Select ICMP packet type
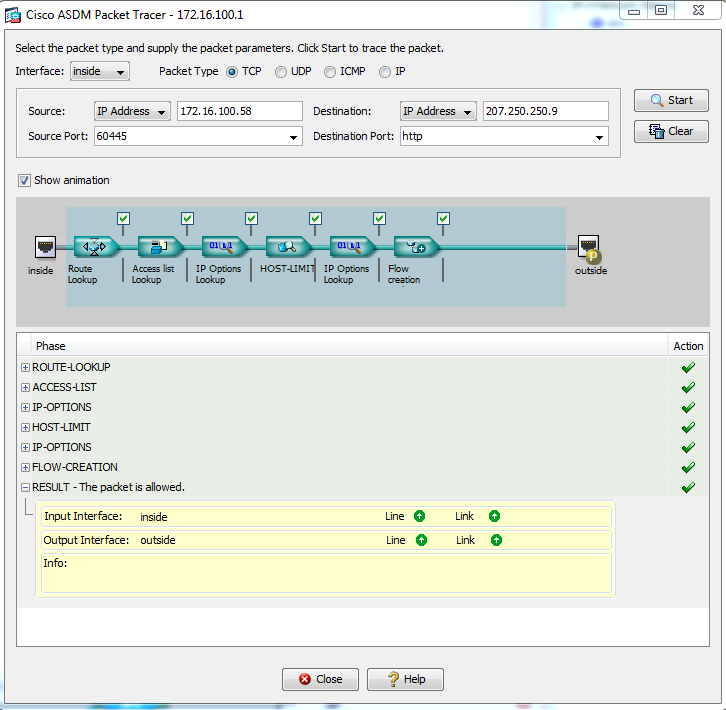 [330, 72]
